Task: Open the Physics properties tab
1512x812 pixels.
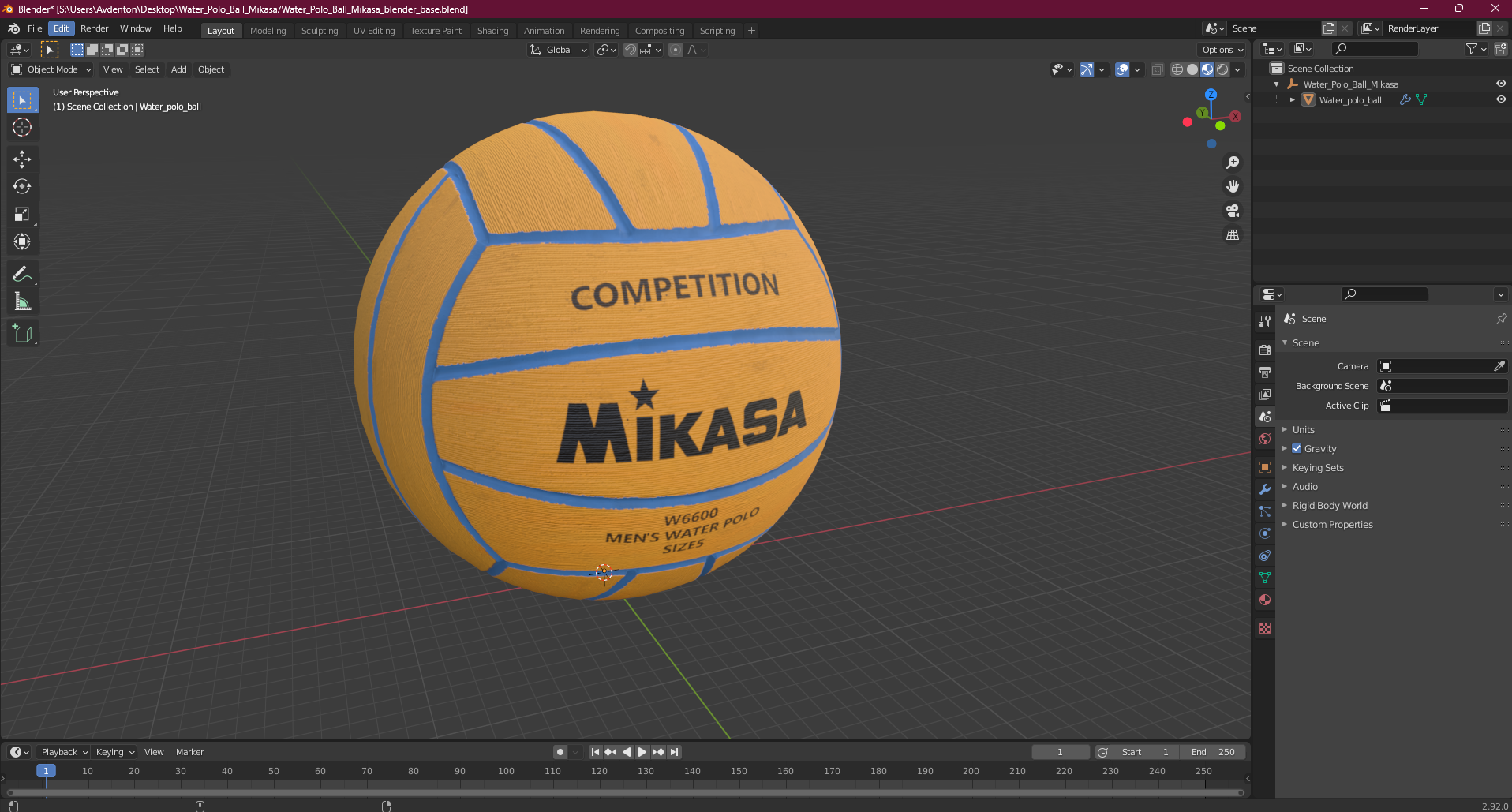Action: (x=1265, y=533)
